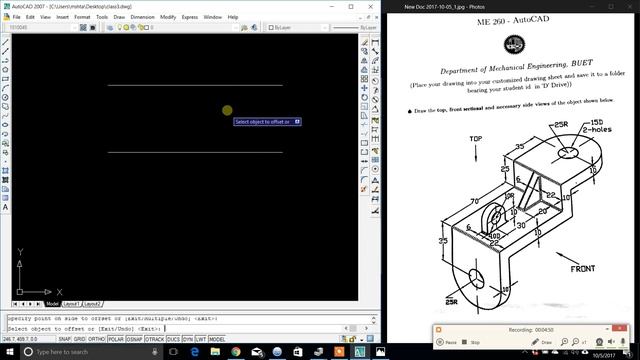Switch to the Layout1 tab
Screen dimensions: 640x360
pos(71,304)
